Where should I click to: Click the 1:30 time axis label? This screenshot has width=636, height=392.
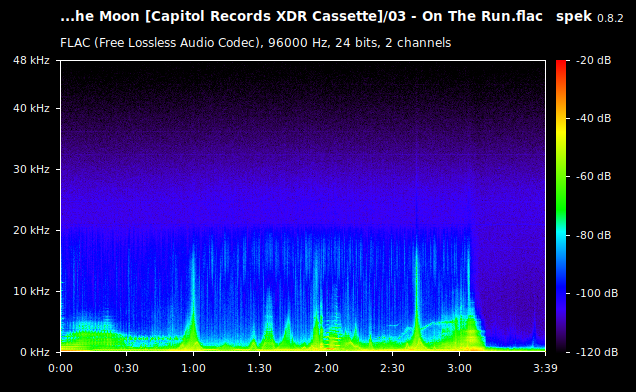(x=259, y=368)
